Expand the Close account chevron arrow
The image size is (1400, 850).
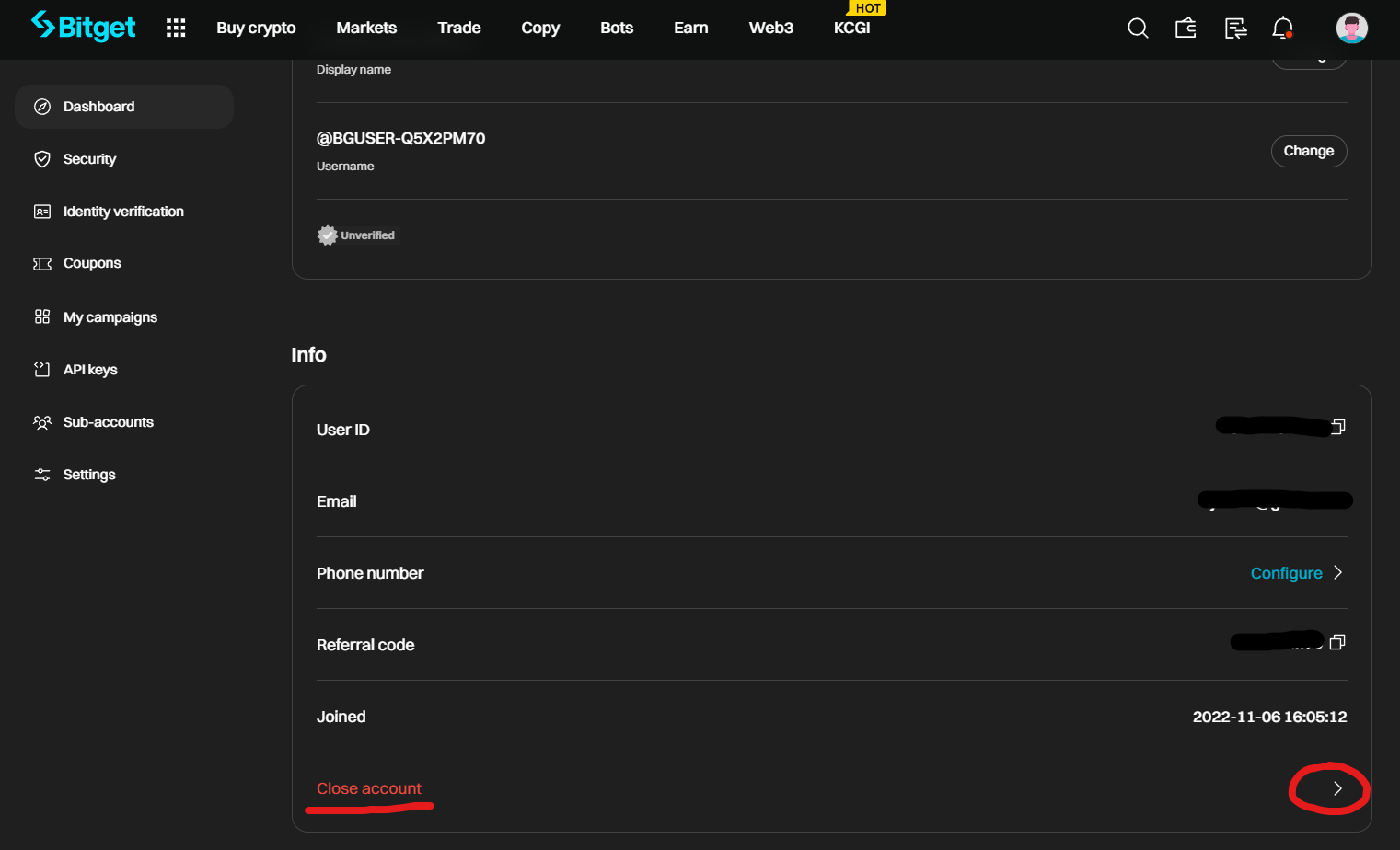[x=1337, y=788]
